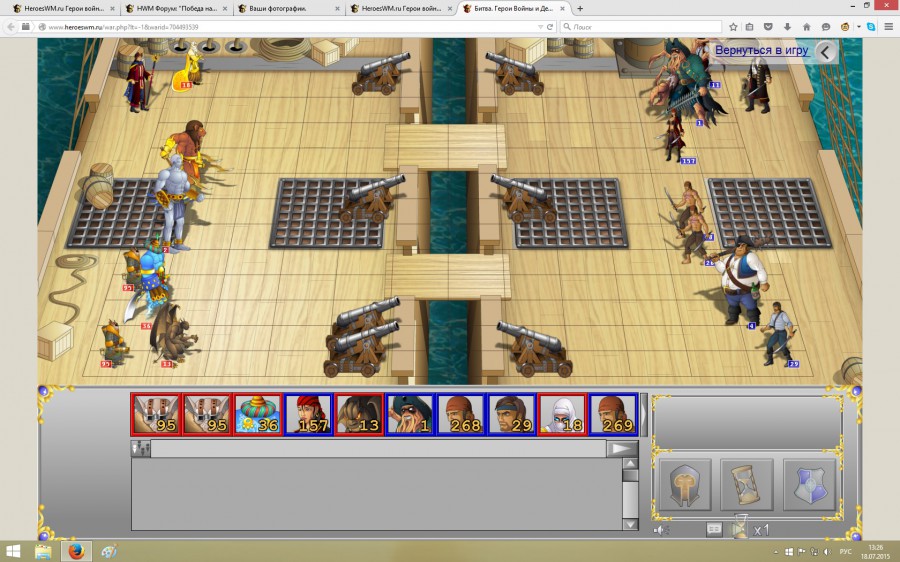Click the taskbar volume speaker icon
The width and height of the screenshot is (900, 562).
pos(827,552)
